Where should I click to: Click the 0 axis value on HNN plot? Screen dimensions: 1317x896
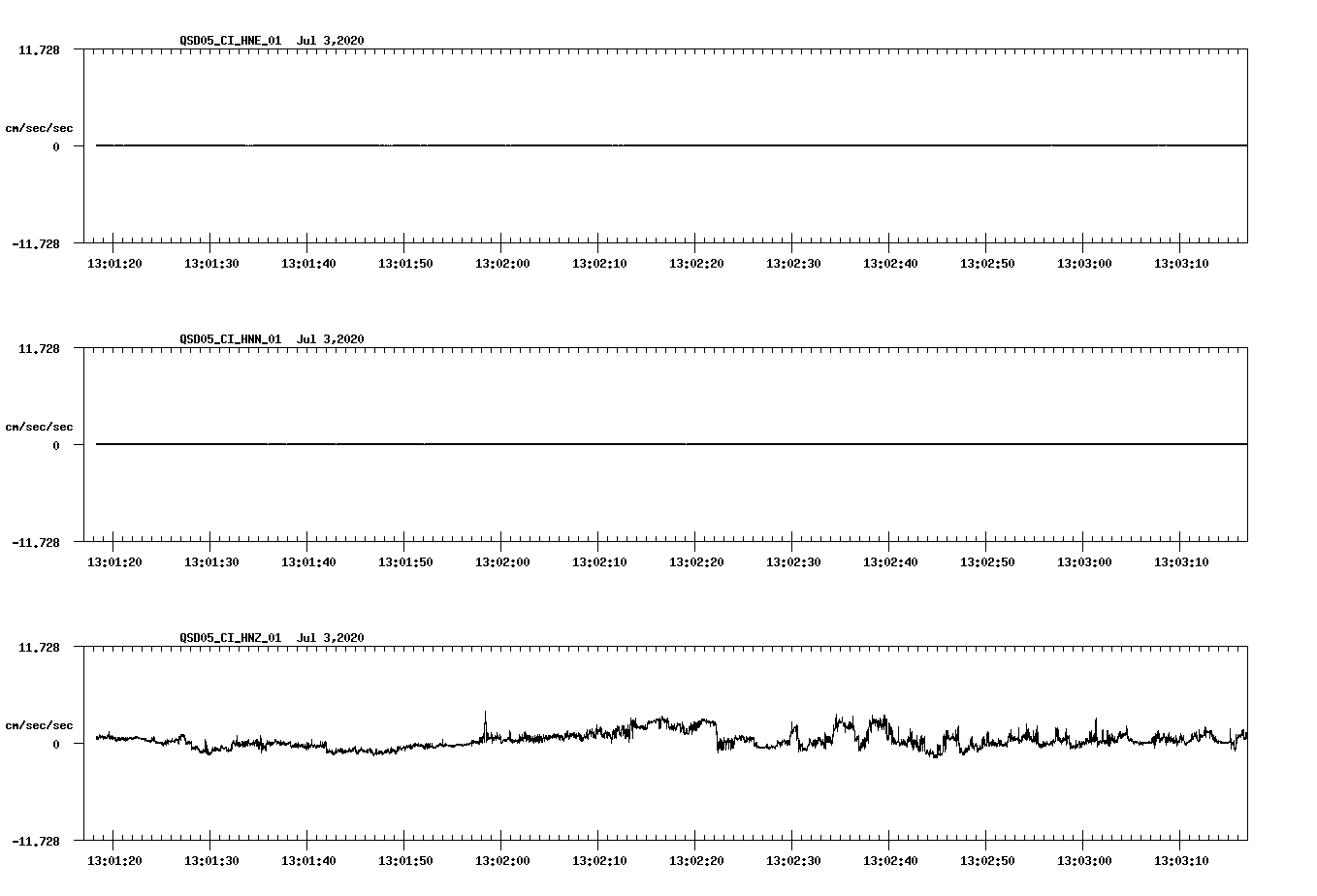point(56,446)
